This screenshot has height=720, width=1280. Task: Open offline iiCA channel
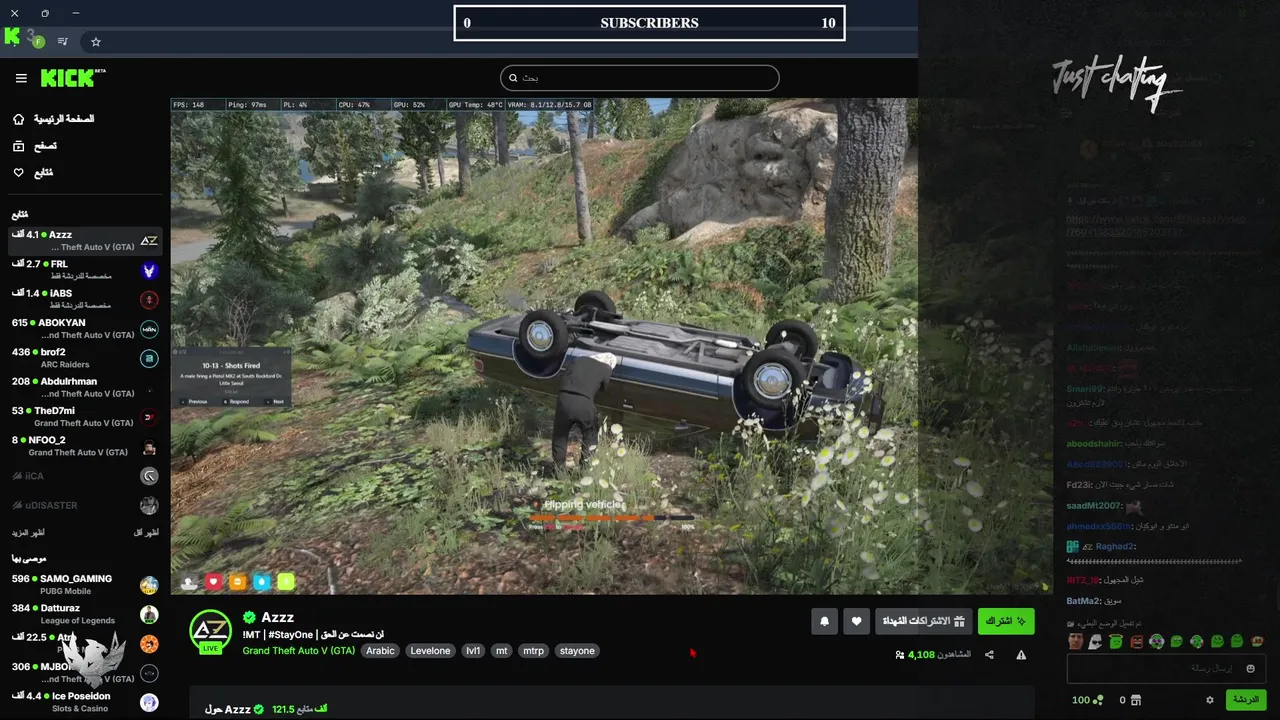[x=84, y=476]
